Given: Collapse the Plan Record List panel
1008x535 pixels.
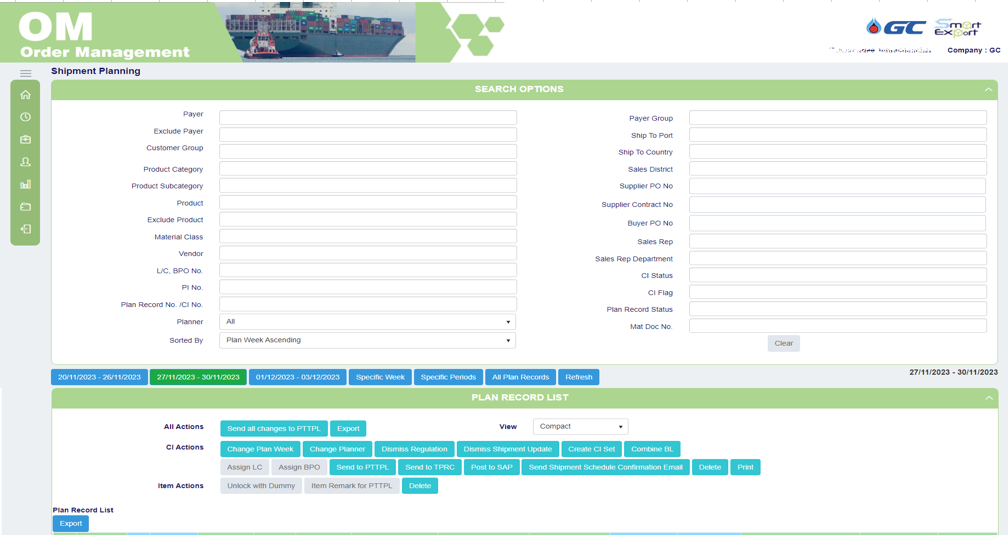Looking at the screenshot, I should (988, 398).
